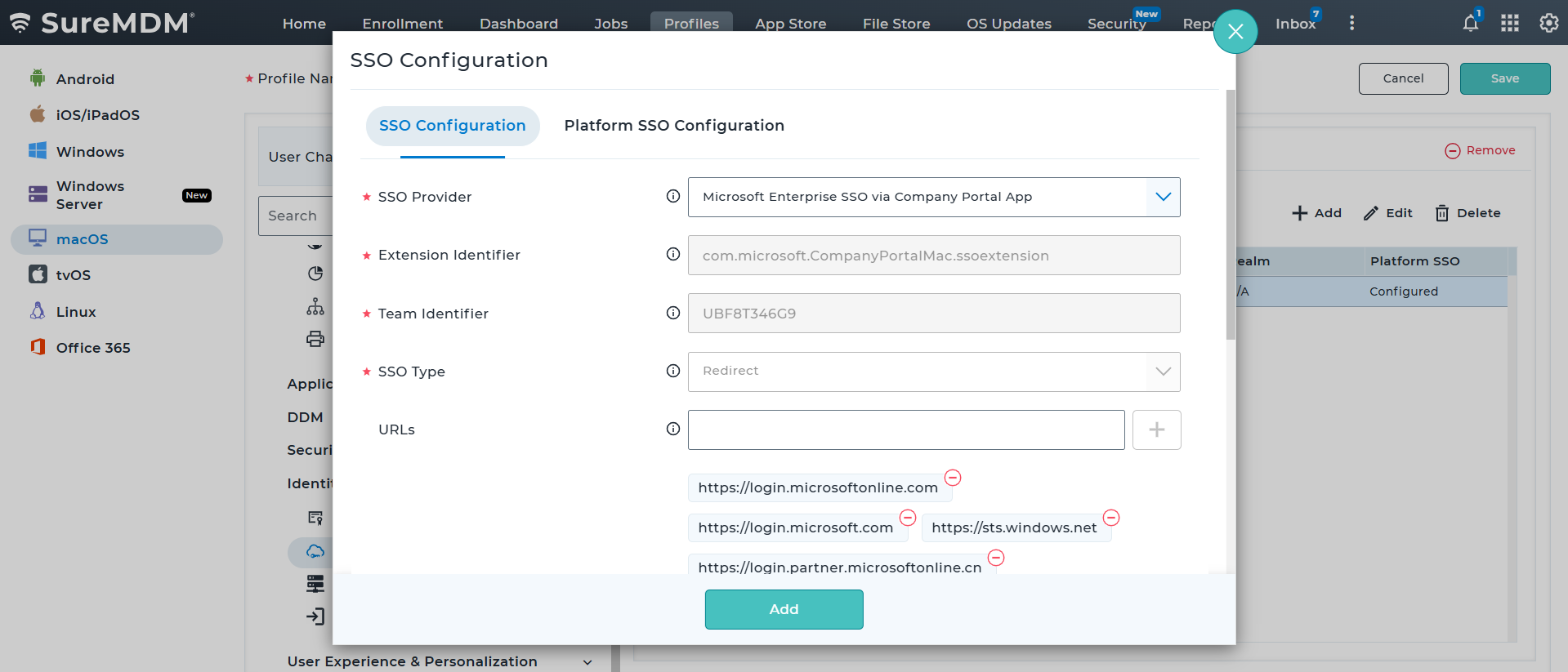Screen dimensions: 1568x672
Task: Remove the https://login.microsoftonline.com URL
Action: (953, 478)
